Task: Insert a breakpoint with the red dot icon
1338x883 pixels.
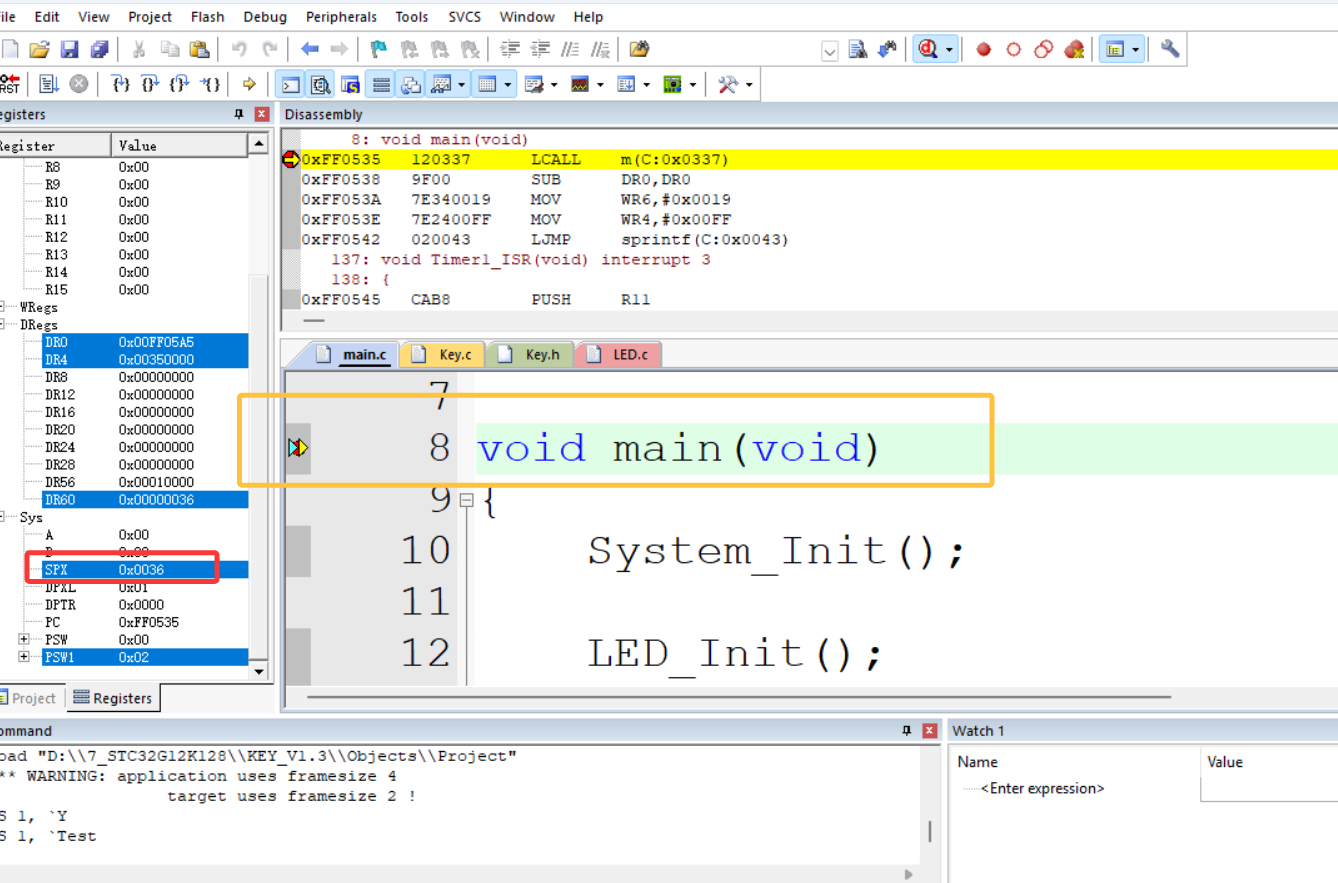Action: [983, 49]
